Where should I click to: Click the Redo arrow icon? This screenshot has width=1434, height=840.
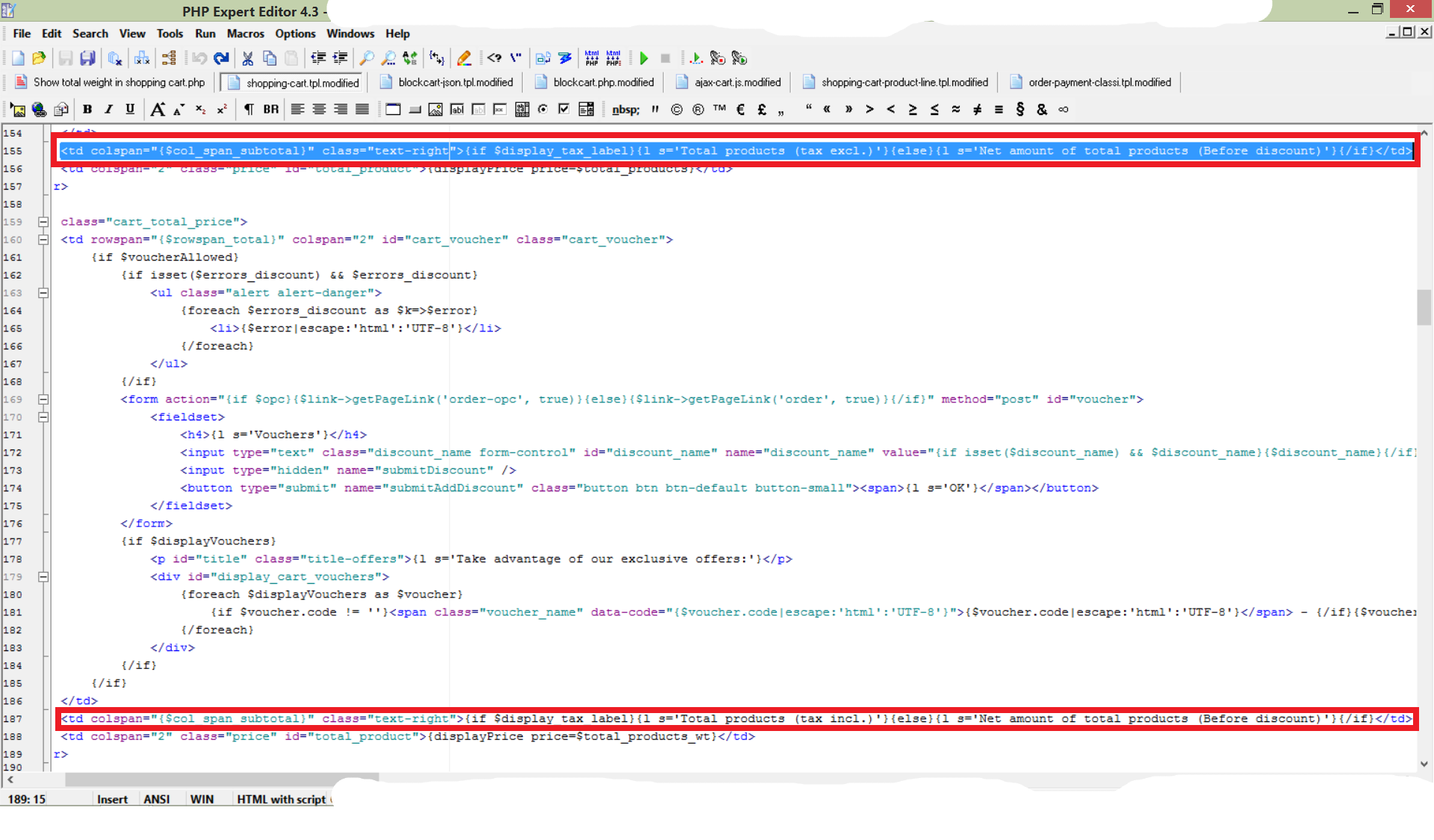tap(221, 58)
